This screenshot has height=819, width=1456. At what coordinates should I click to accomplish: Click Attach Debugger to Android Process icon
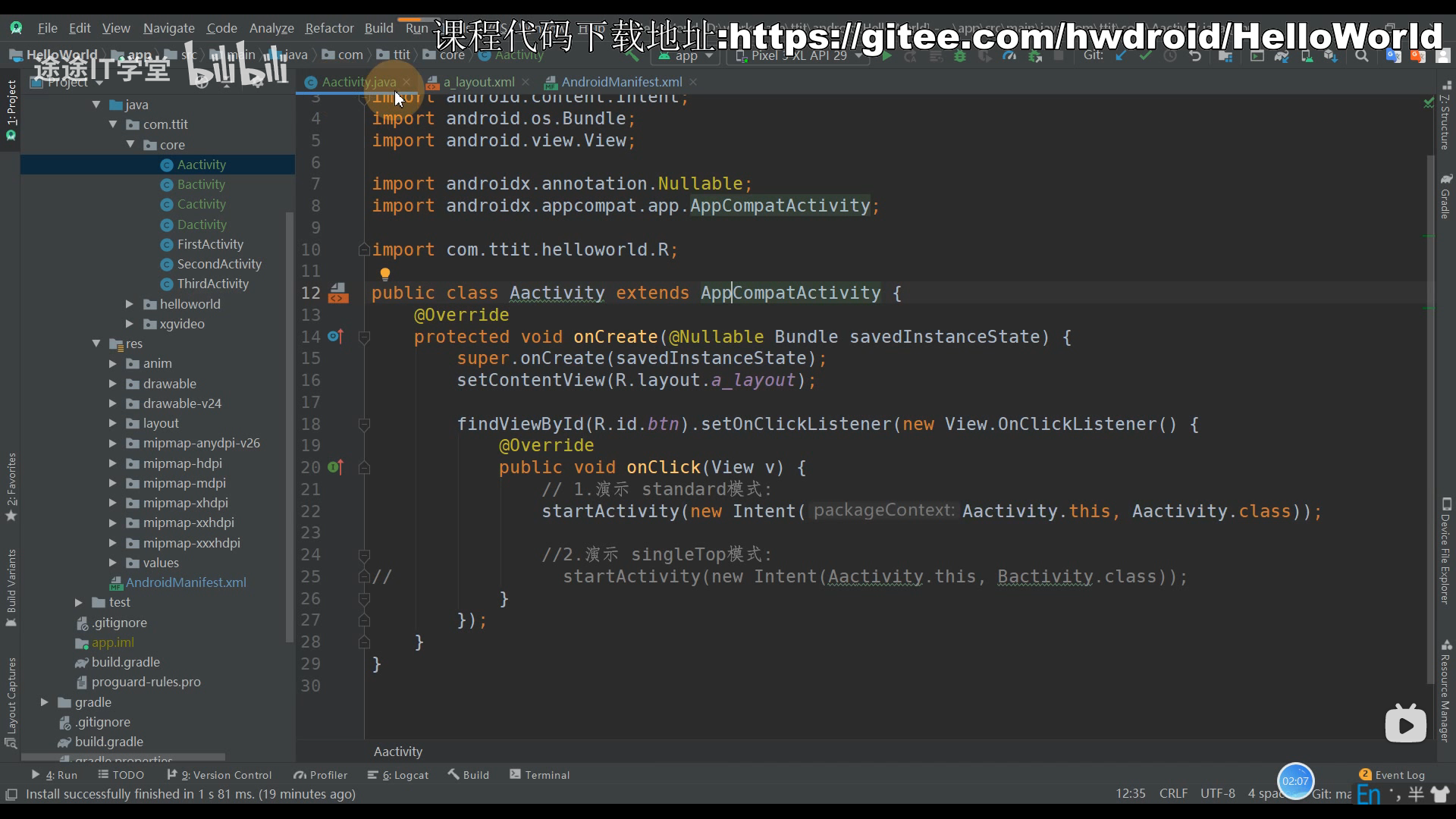(x=1034, y=56)
